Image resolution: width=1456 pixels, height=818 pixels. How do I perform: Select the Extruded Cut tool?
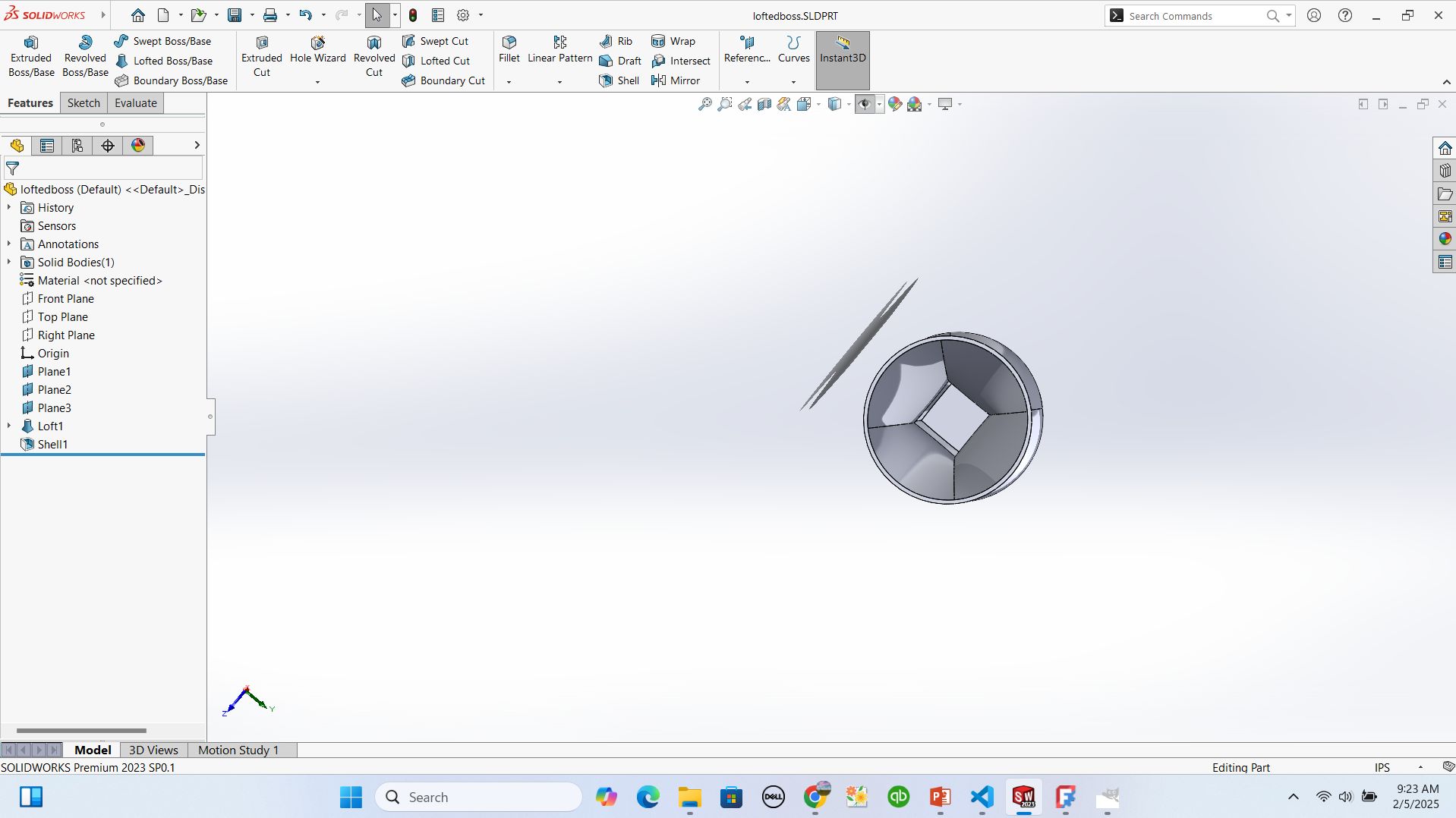(262, 57)
